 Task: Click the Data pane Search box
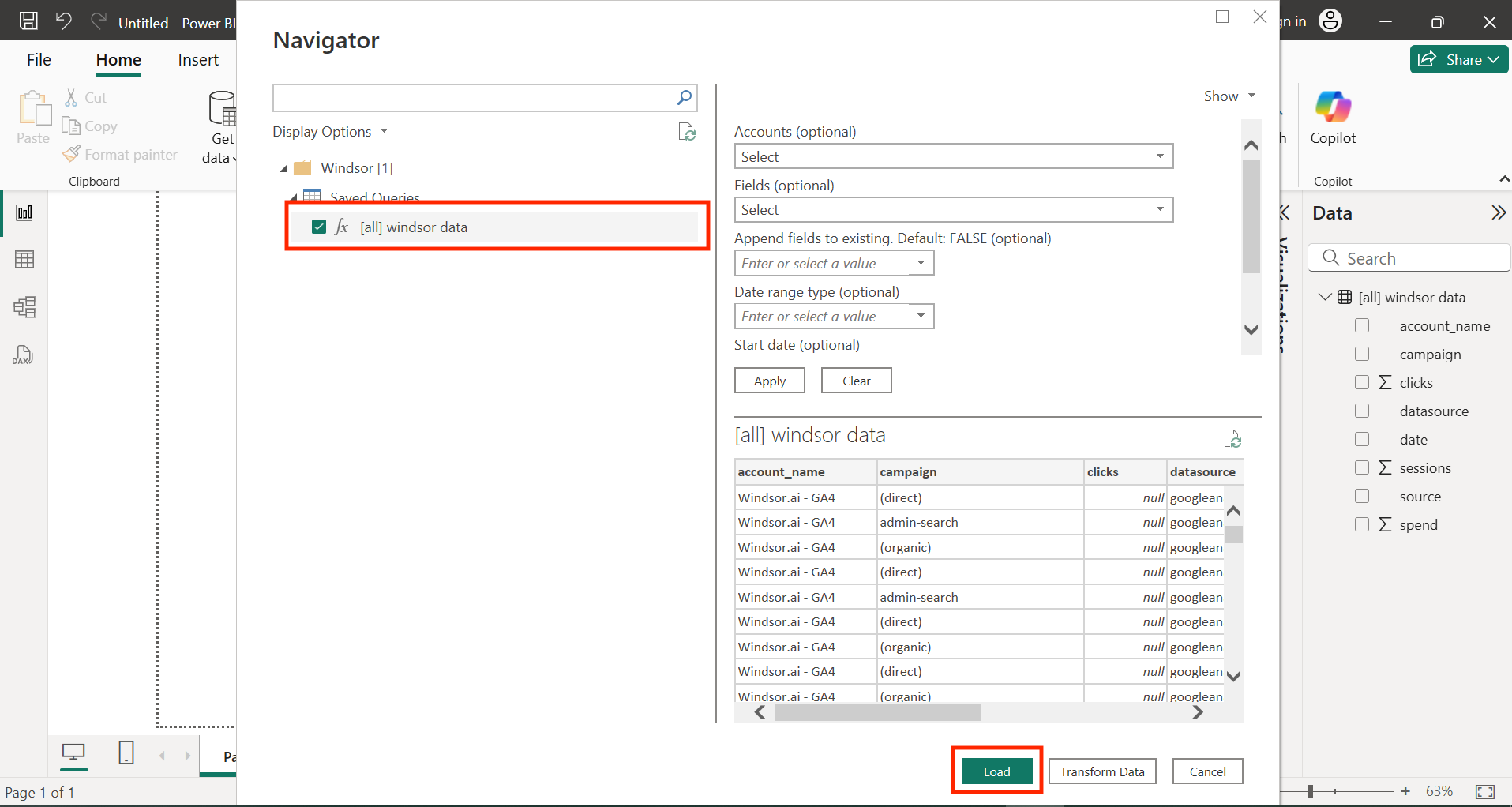1409,258
